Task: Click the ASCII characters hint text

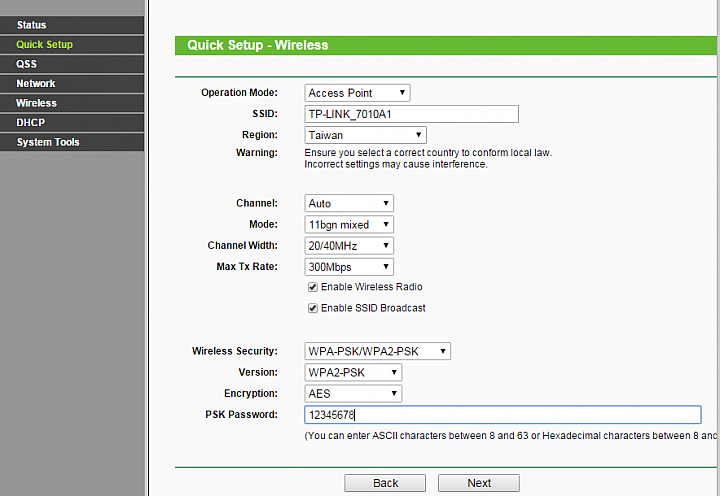Action: (x=510, y=435)
